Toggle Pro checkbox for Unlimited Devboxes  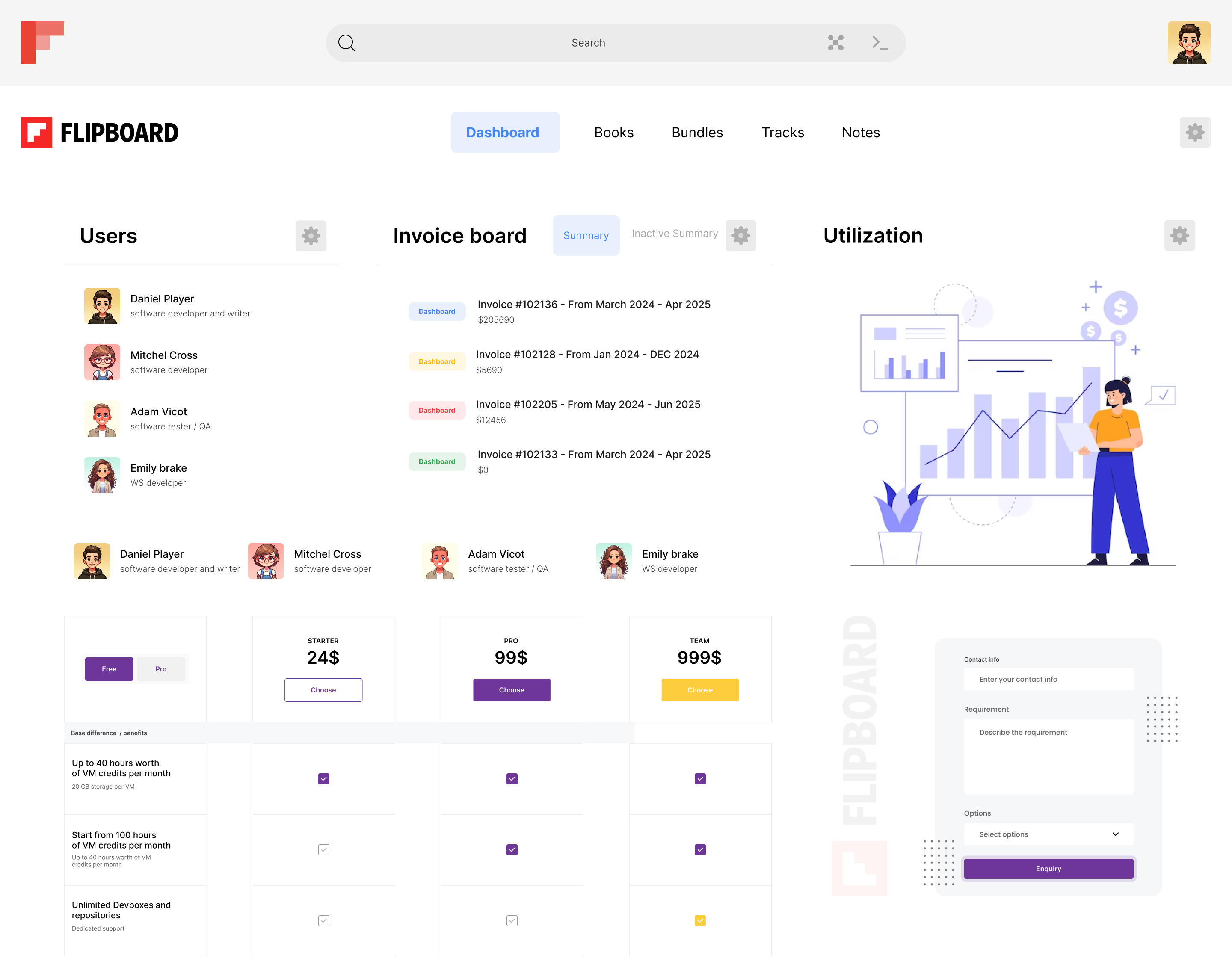512,920
